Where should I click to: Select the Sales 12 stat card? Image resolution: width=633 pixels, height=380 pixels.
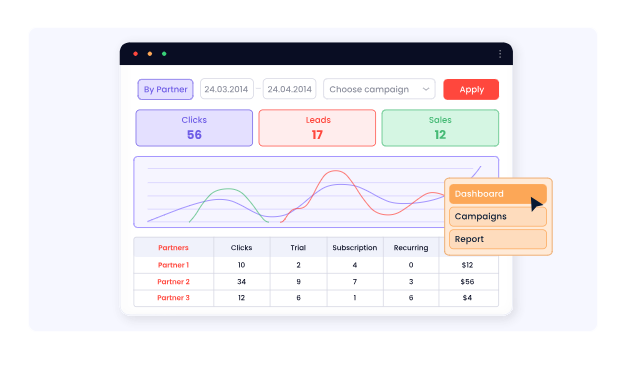pos(440,128)
